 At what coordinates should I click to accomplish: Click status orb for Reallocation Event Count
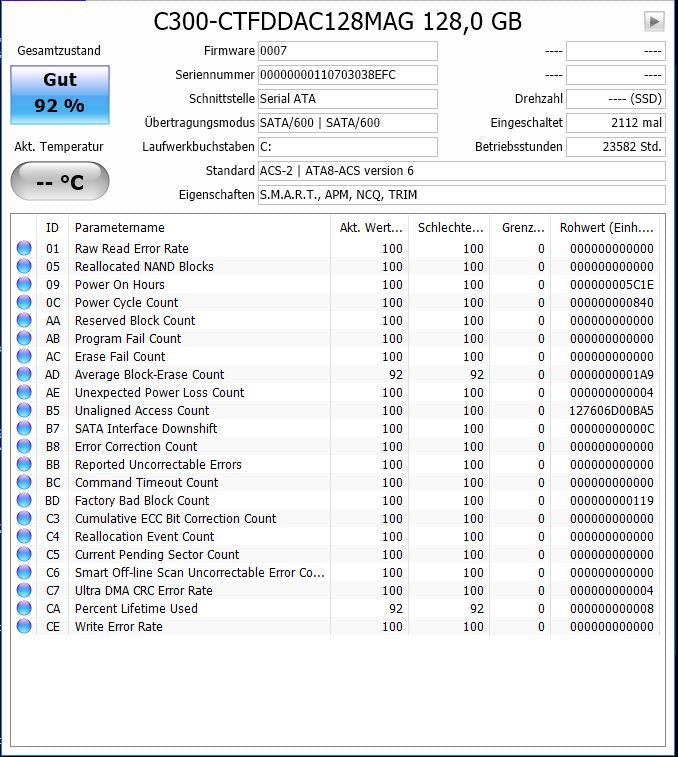(x=24, y=536)
